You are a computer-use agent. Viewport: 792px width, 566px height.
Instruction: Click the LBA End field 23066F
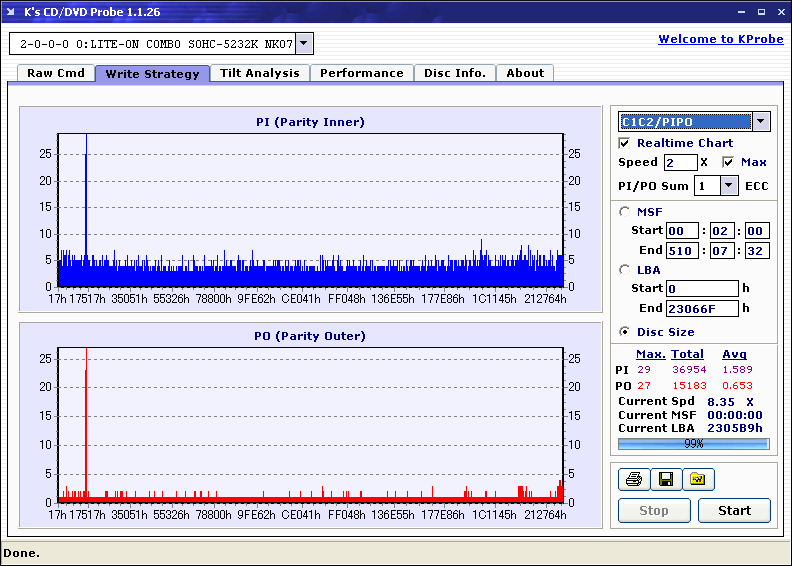[702, 308]
